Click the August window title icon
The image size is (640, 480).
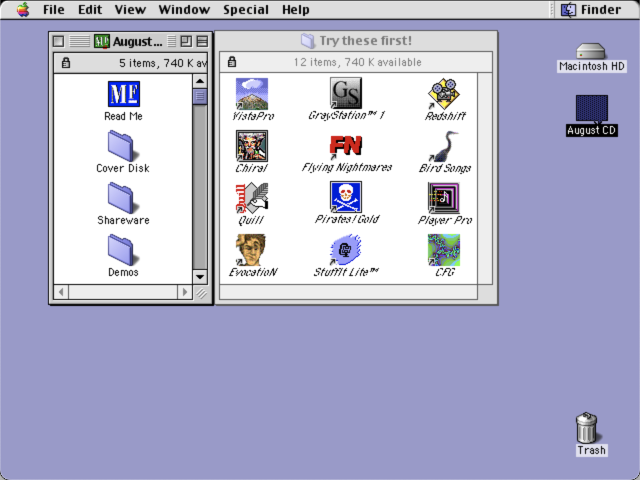pos(102,41)
